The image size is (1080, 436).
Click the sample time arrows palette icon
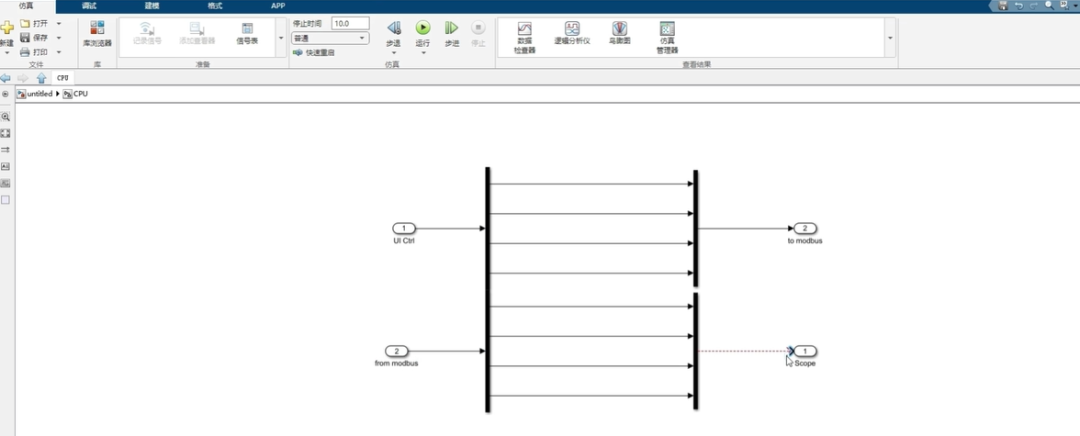click(6, 149)
